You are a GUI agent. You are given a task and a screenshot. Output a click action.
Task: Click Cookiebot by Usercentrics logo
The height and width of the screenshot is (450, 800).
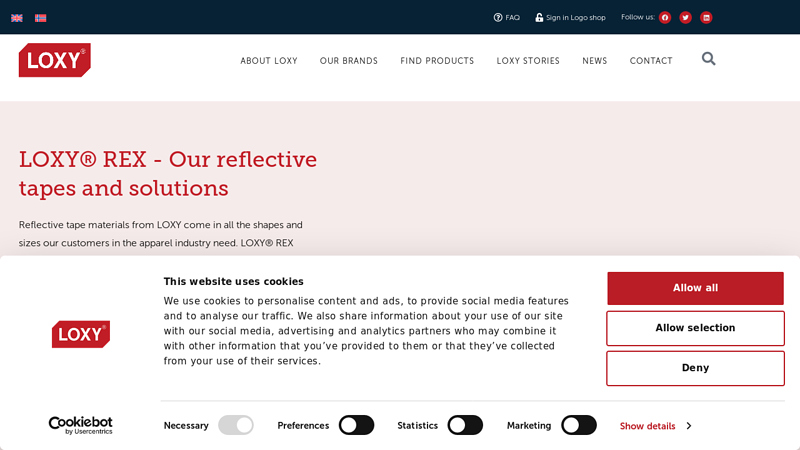(80, 425)
